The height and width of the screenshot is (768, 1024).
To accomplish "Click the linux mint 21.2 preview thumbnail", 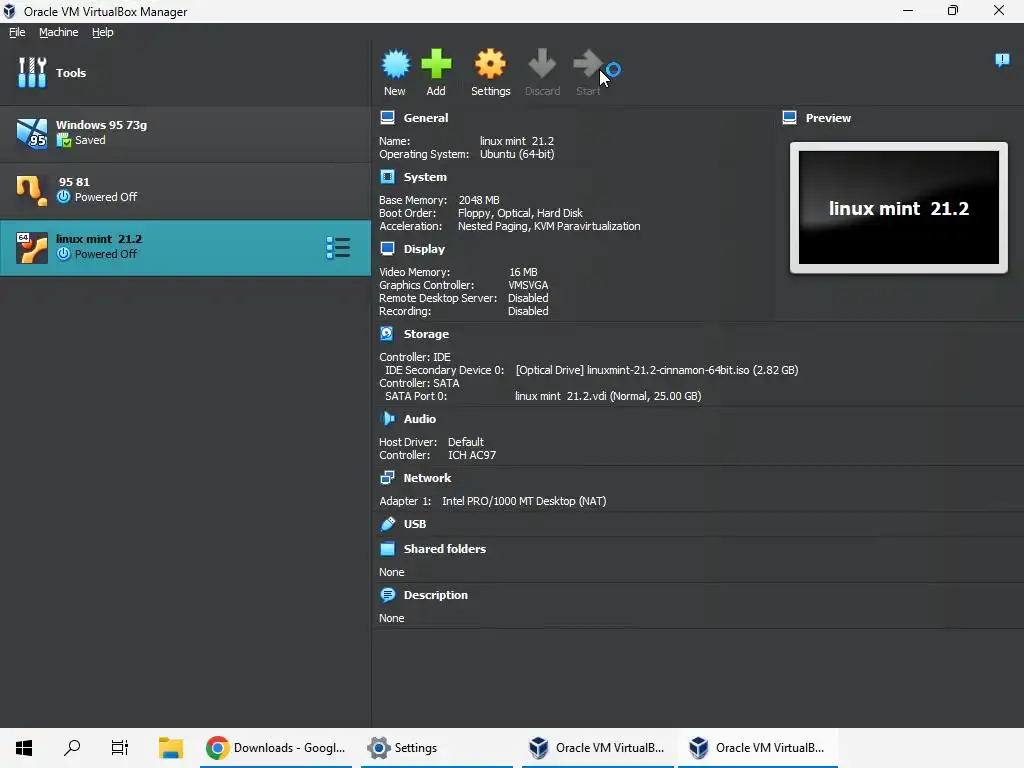I will pyautogui.click(x=899, y=208).
